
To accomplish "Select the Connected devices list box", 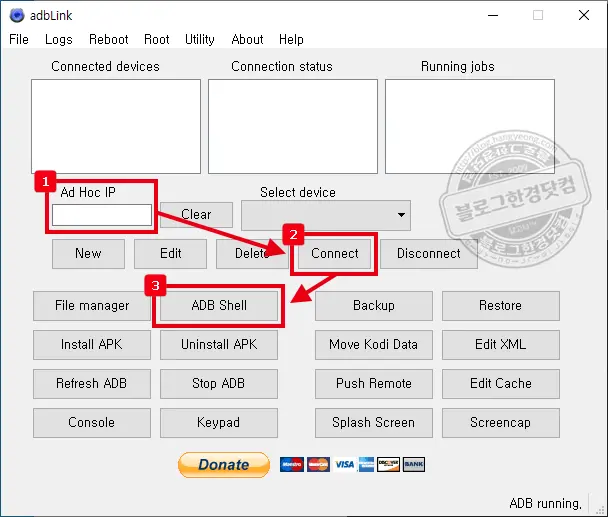I will (116, 126).
